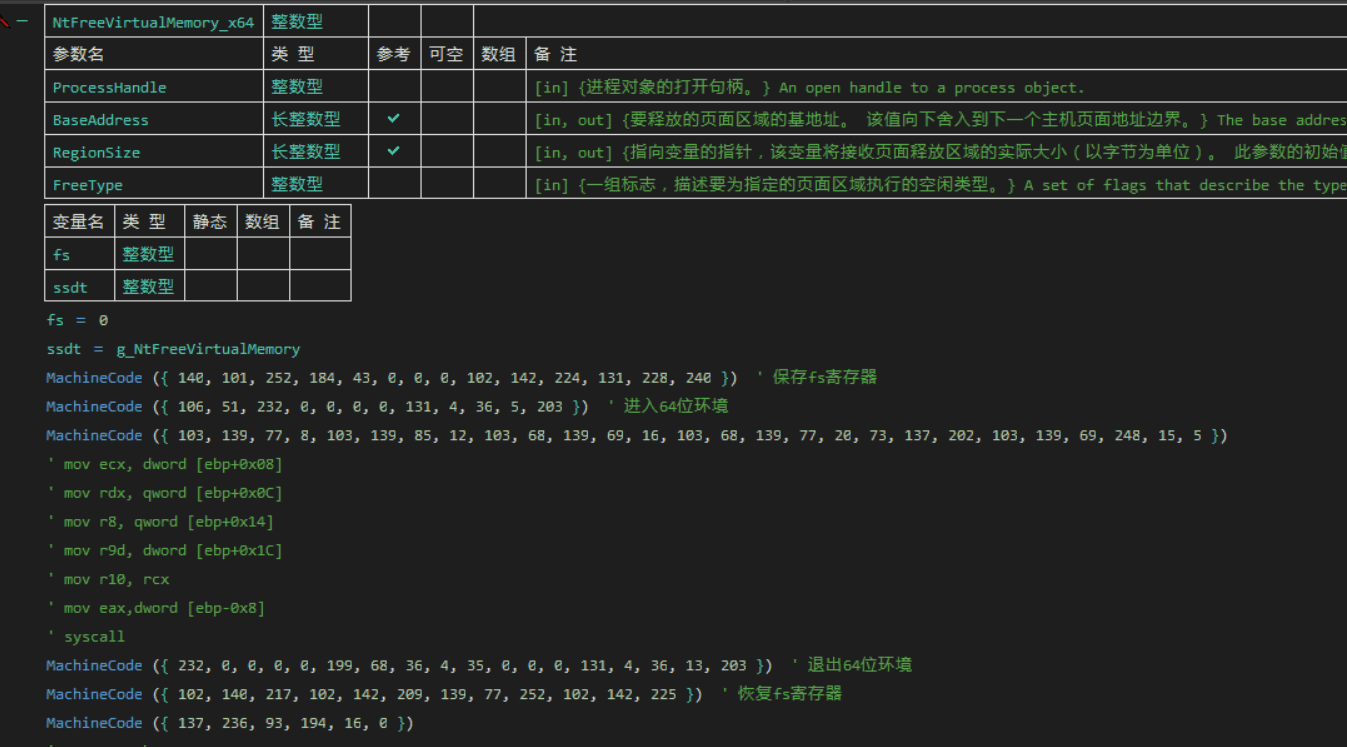This screenshot has width=1347, height=747.
Task: Click the 备注 header in variable table
Action: [320, 222]
